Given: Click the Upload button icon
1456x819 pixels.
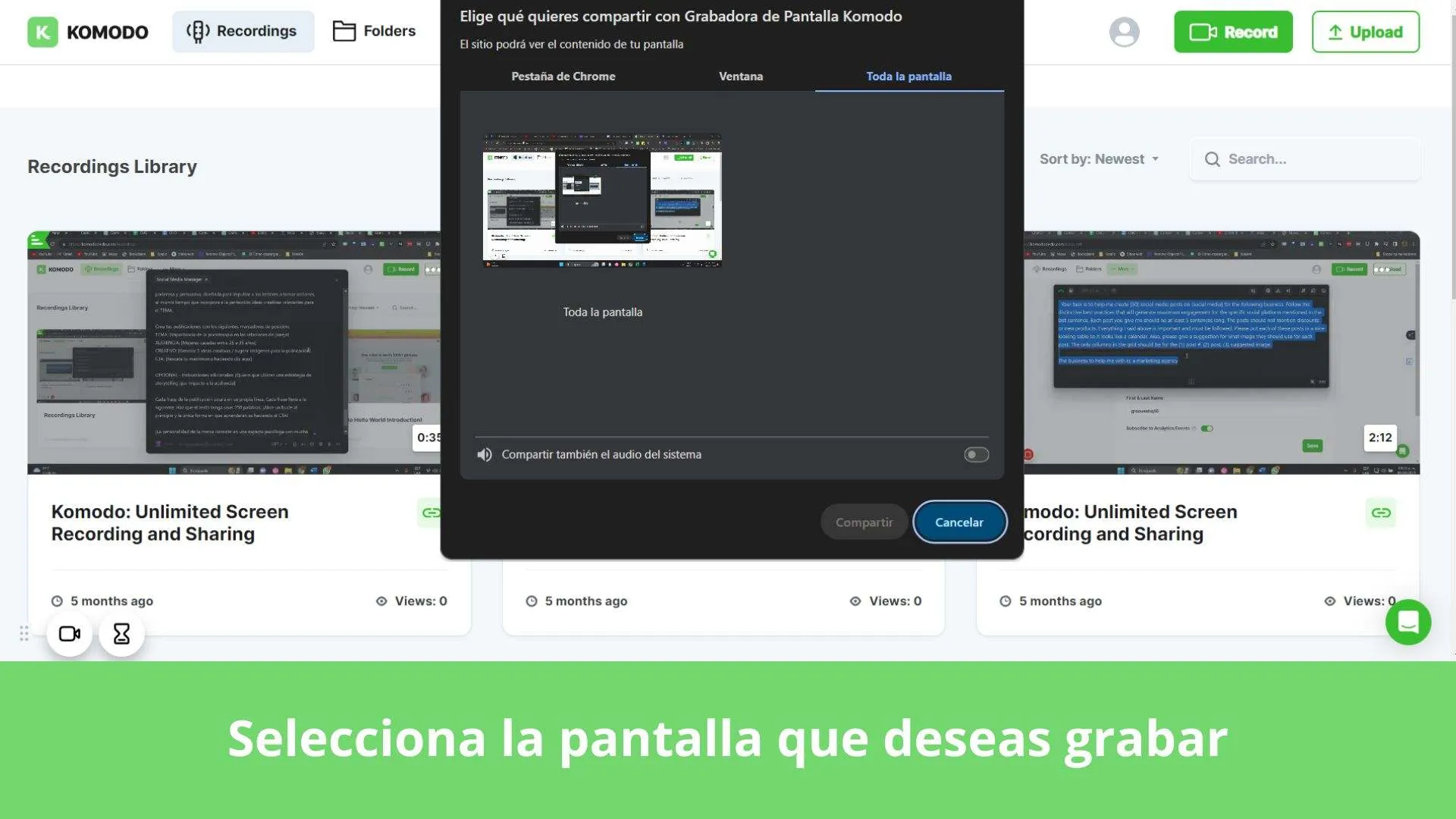Looking at the screenshot, I should tap(1336, 32).
